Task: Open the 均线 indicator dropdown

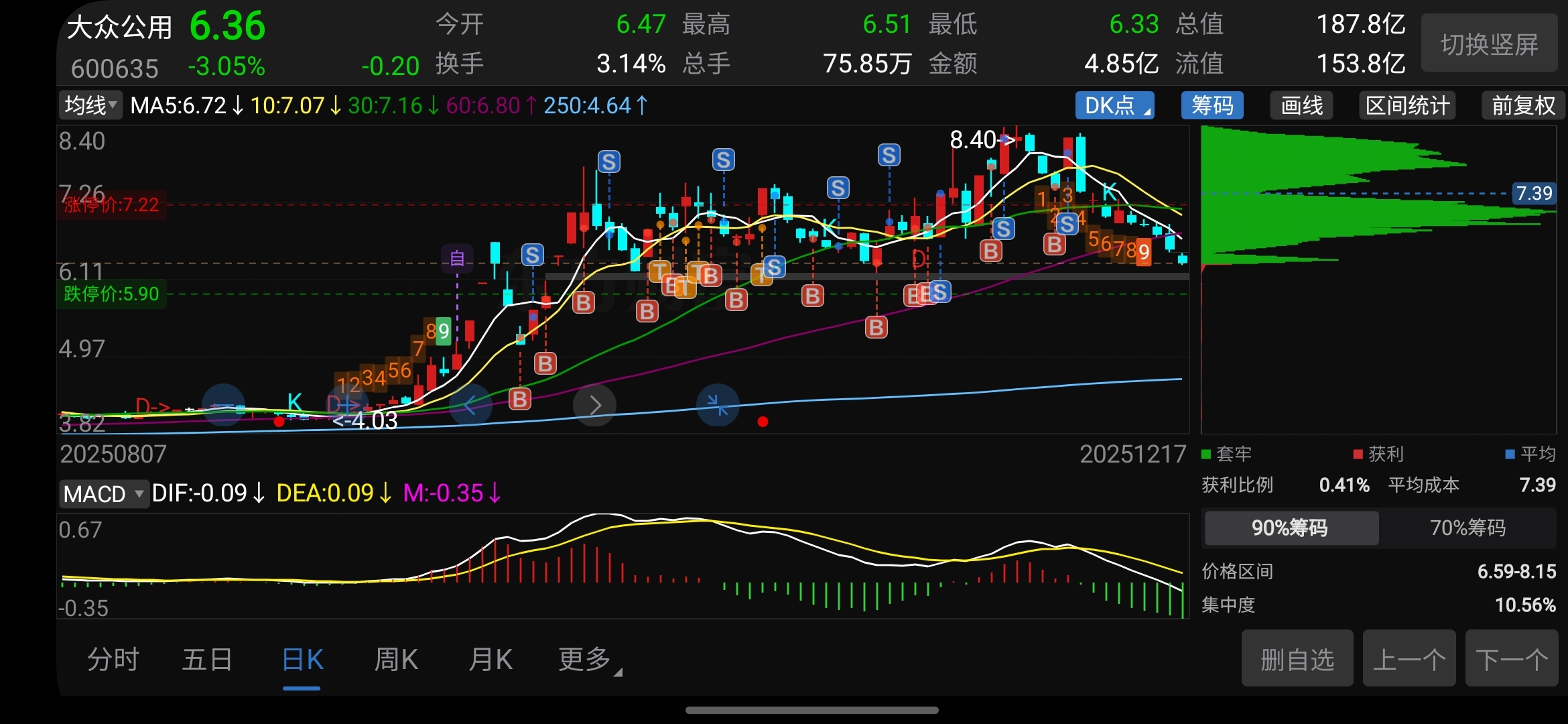Action: pos(90,105)
